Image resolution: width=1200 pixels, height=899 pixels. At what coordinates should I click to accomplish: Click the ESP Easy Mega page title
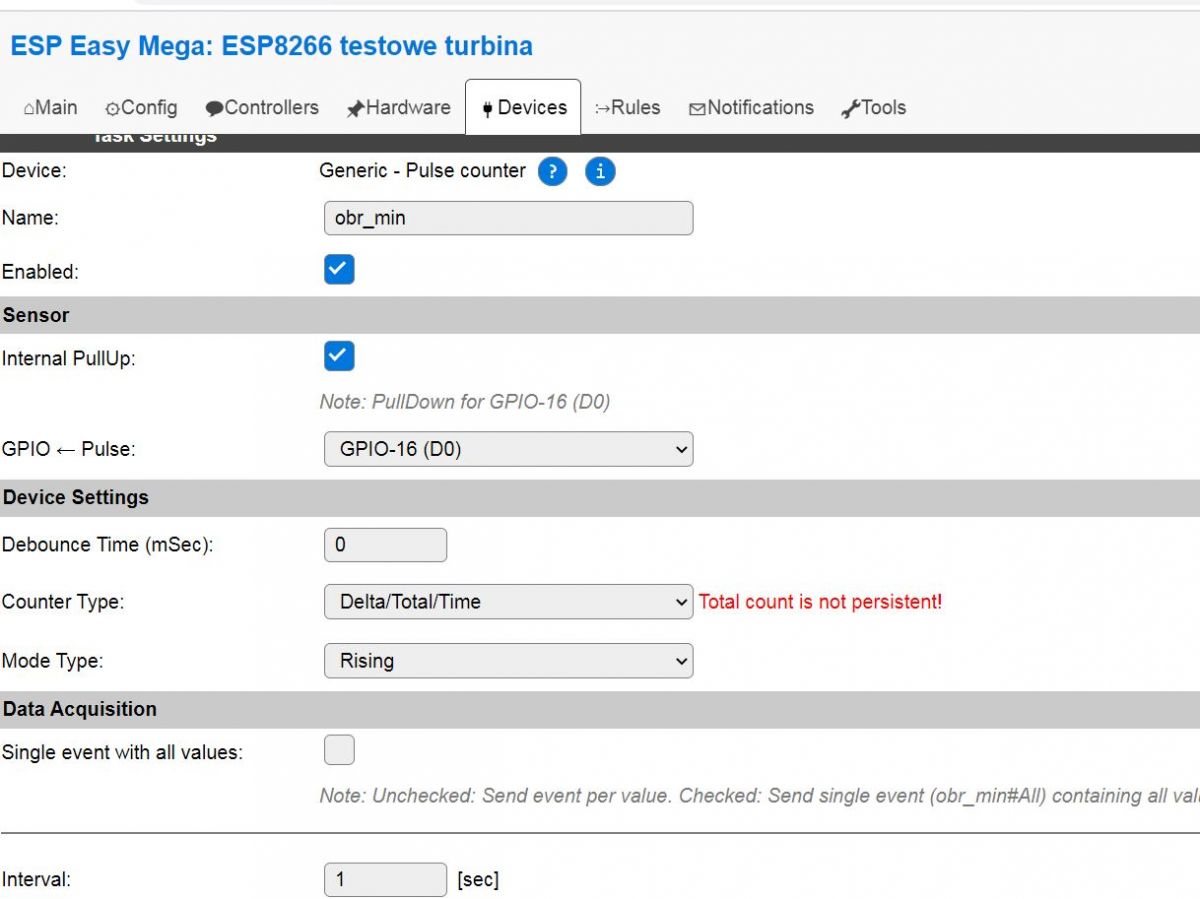click(271, 46)
